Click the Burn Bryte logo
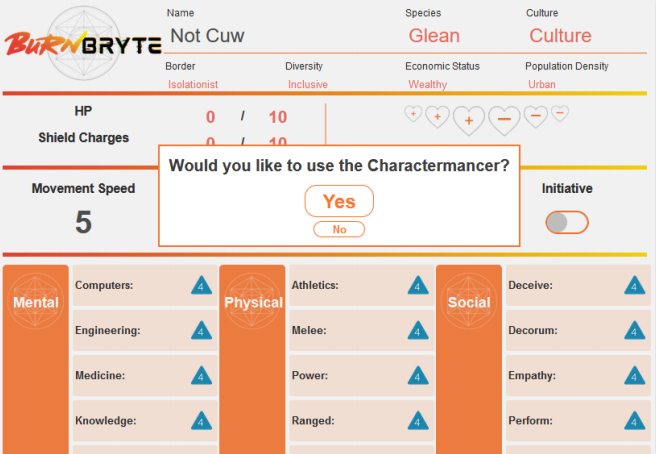The height and width of the screenshot is (454, 656). tap(83, 44)
